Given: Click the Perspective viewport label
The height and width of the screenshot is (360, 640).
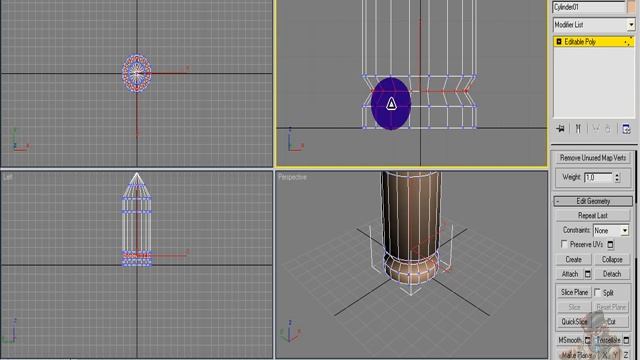Looking at the screenshot, I should coord(292,177).
